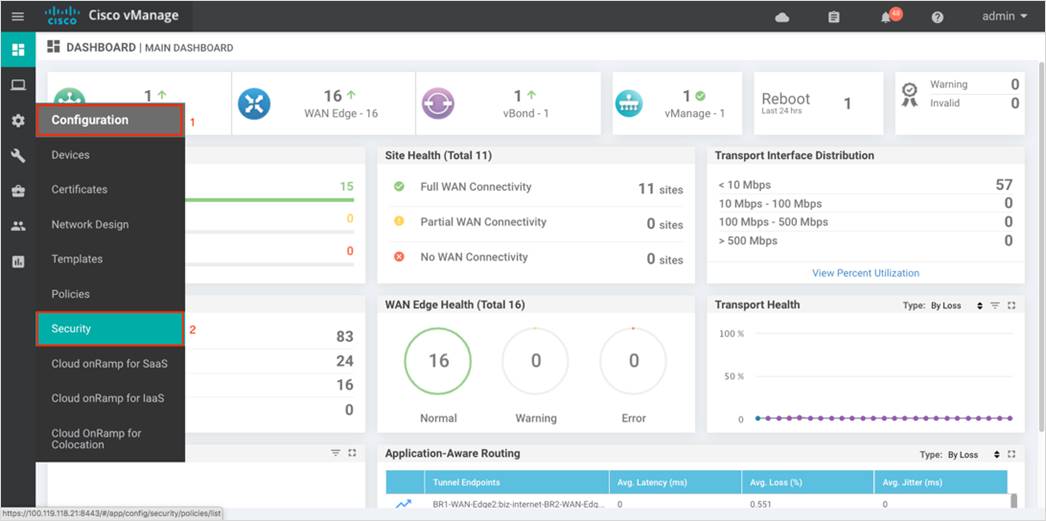The image size is (1046, 521).
Task: Sort by Avg. Latency (ms) column
Action: (x=675, y=482)
